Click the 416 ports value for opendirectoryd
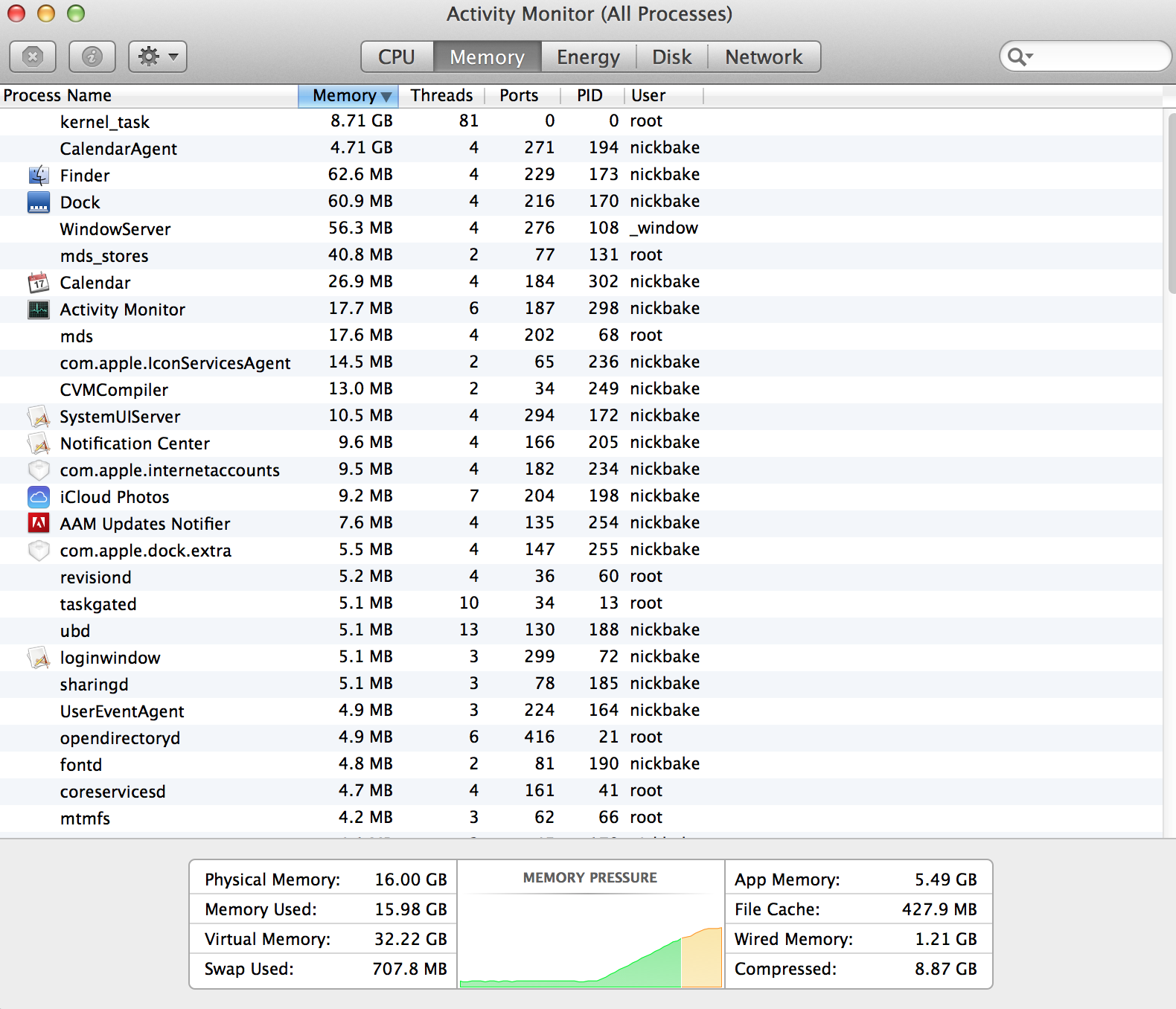Image resolution: width=1176 pixels, height=1009 pixels. [x=540, y=737]
